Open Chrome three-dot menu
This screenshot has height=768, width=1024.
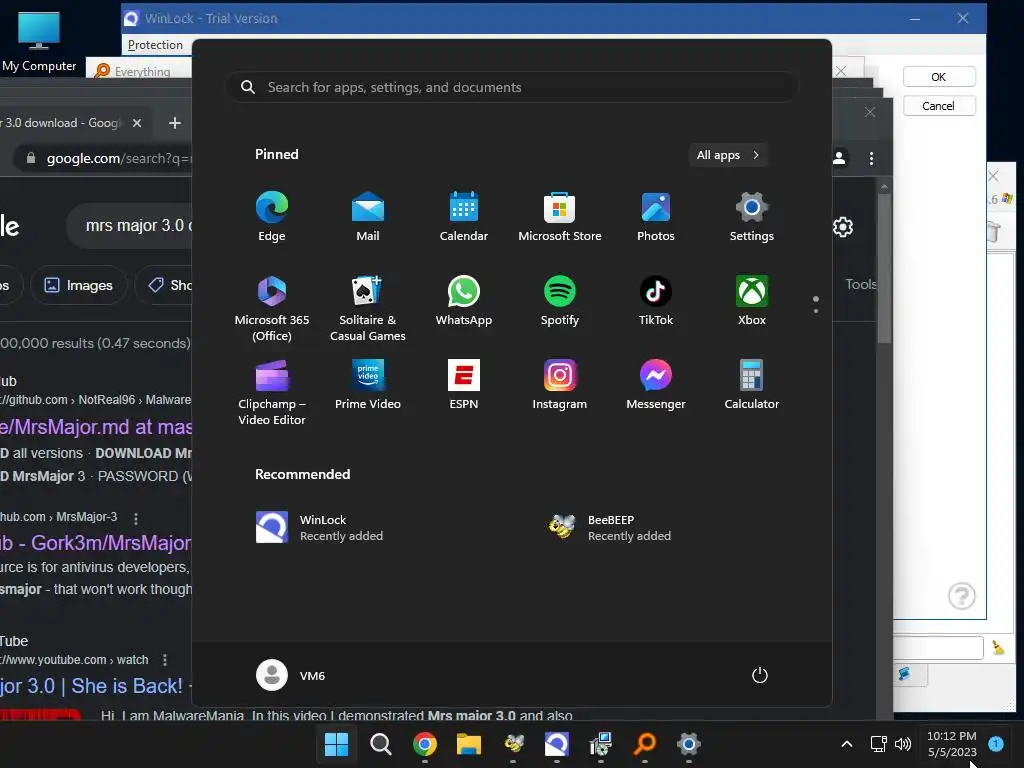[x=871, y=158]
